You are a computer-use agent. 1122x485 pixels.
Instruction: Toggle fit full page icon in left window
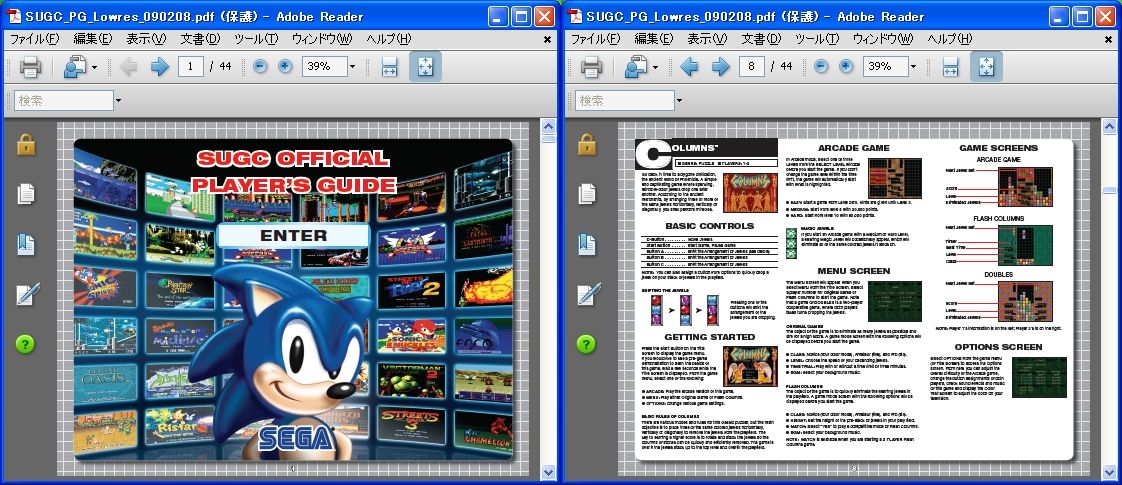point(425,67)
